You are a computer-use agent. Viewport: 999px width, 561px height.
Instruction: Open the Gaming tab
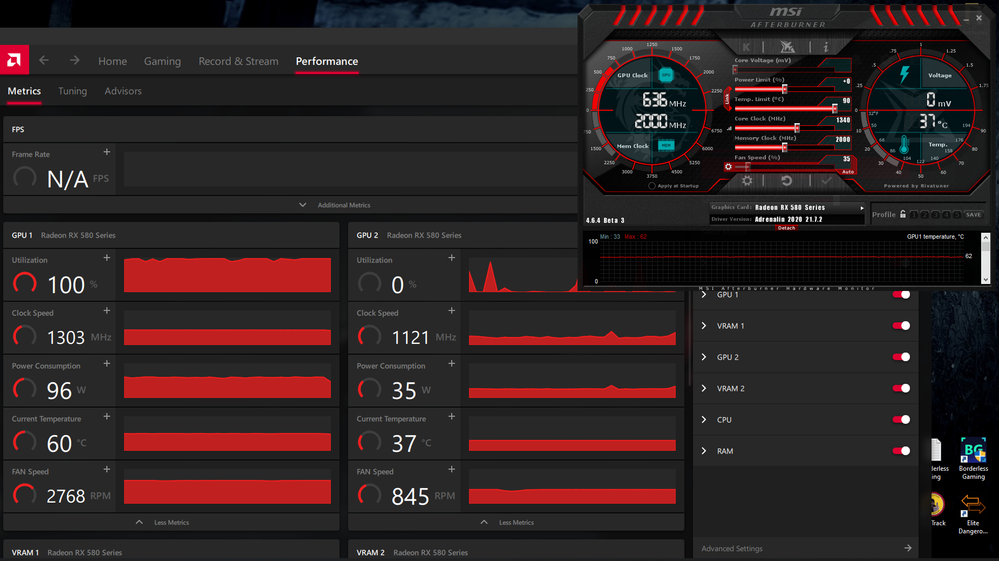coord(162,61)
